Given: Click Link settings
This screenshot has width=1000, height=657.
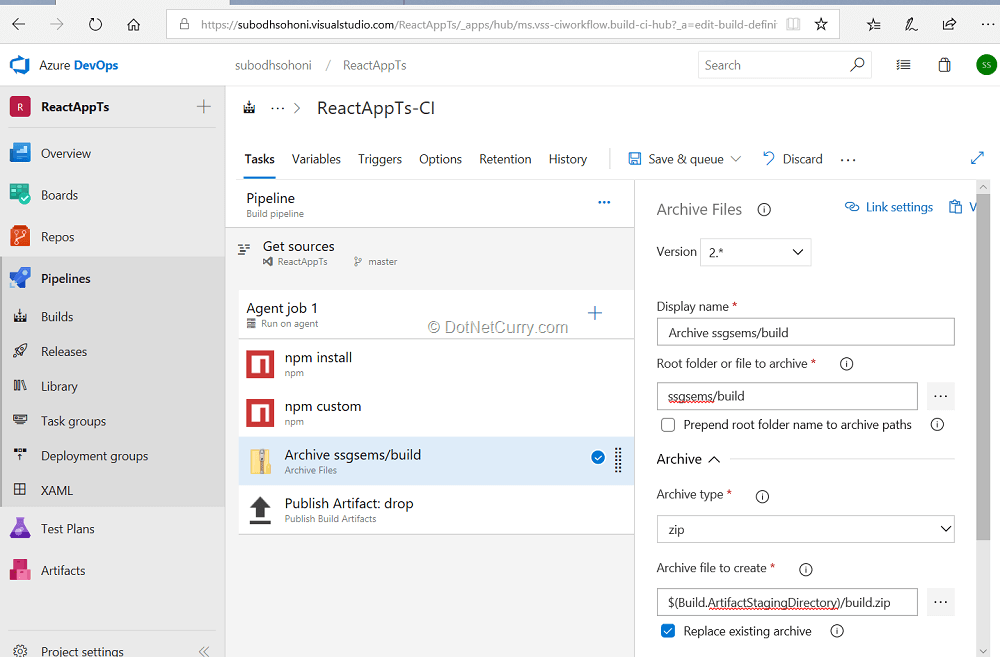Looking at the screenshot, I should [x=888, y=207].
